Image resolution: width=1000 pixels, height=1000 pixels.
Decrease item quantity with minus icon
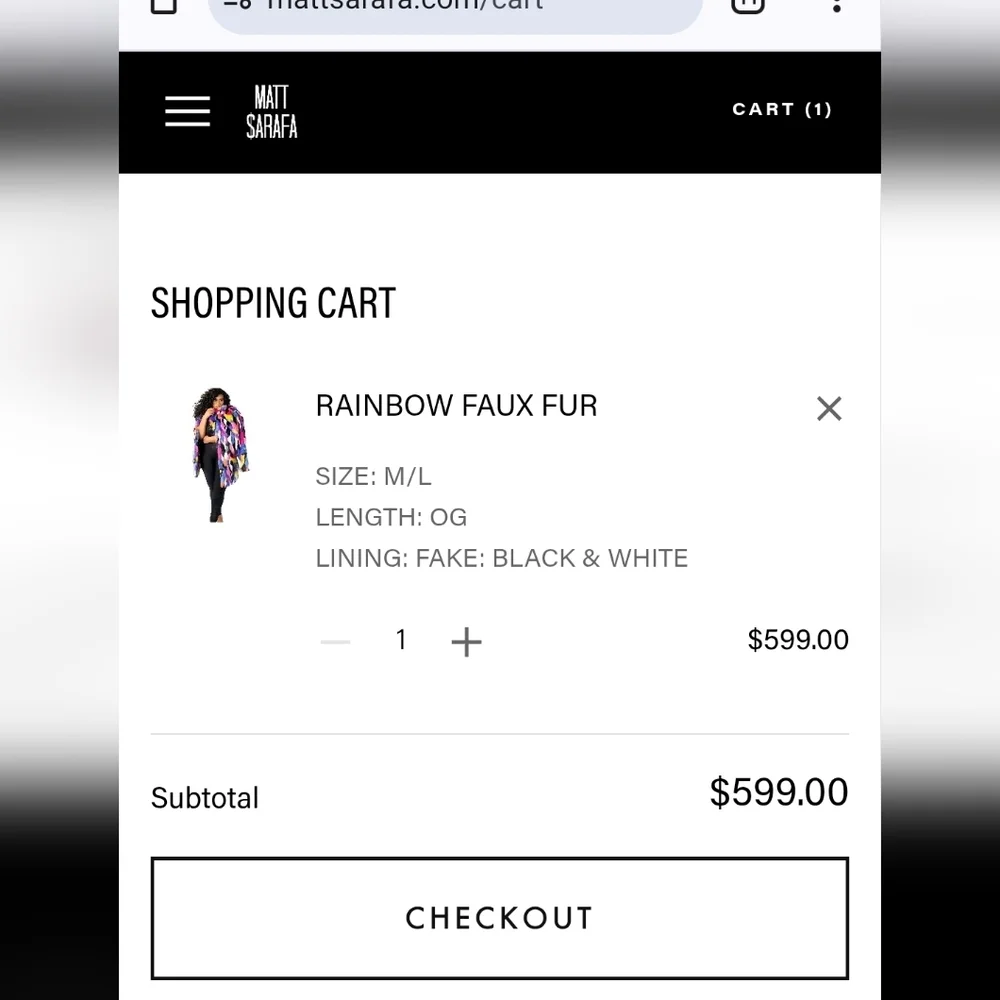[x=335, y=641]
